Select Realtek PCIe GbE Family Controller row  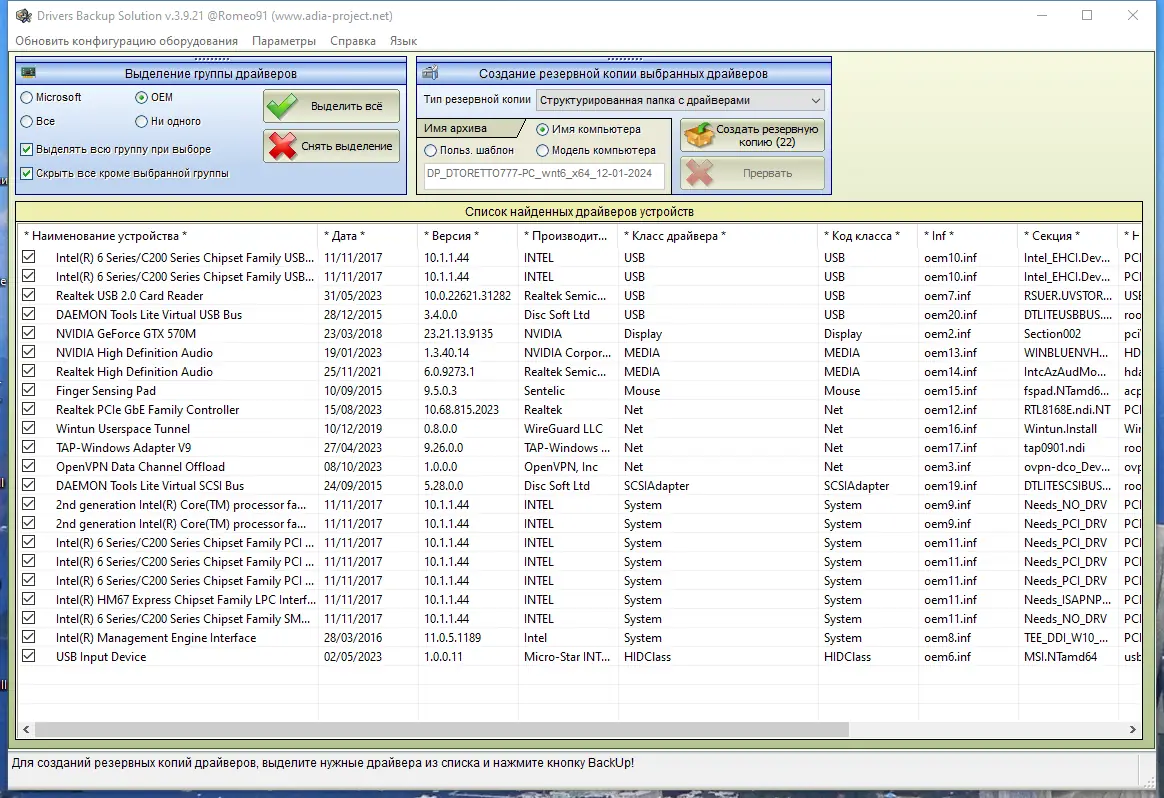[579, 410]
